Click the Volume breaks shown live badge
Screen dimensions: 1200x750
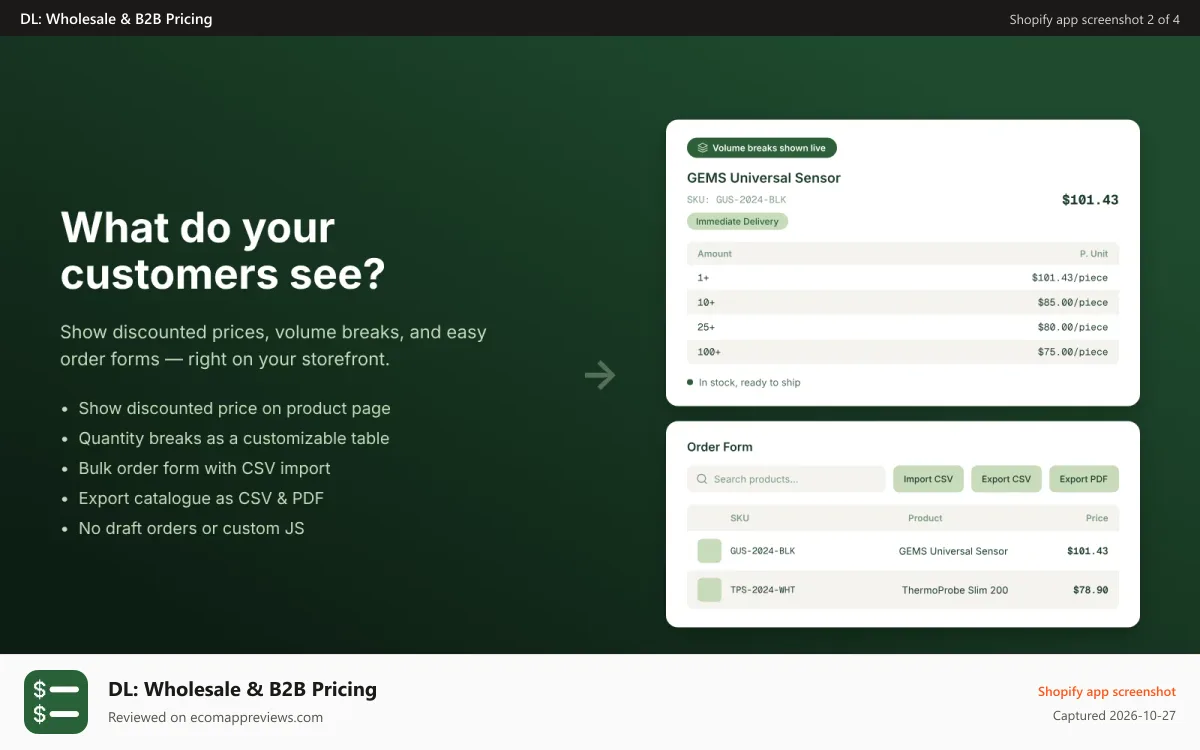pos(762,148)
